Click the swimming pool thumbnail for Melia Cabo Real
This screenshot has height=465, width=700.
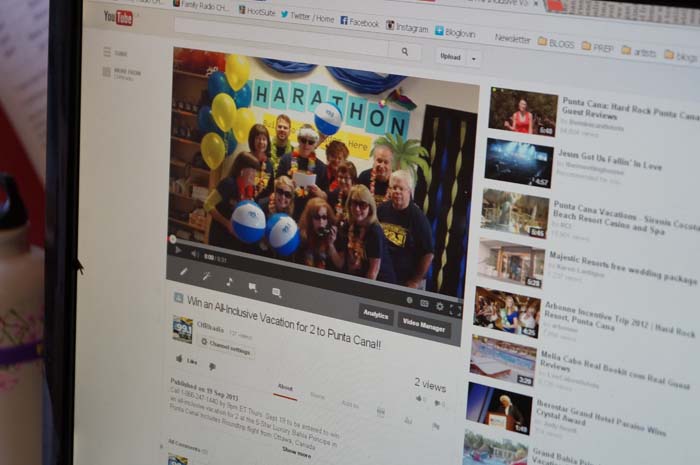click(x=503, y=360)
